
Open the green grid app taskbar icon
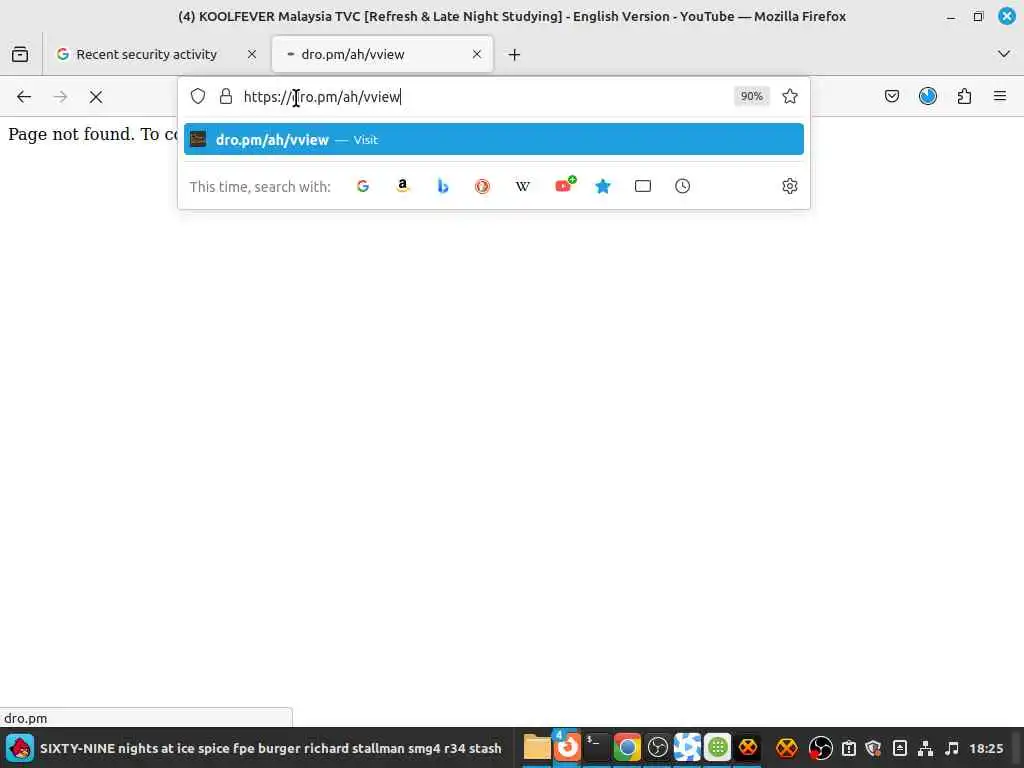click(x=717, y=748)
